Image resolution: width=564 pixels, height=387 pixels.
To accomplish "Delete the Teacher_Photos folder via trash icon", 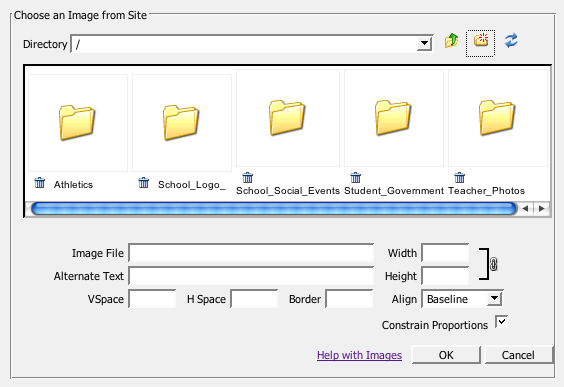I will [459, 178].
